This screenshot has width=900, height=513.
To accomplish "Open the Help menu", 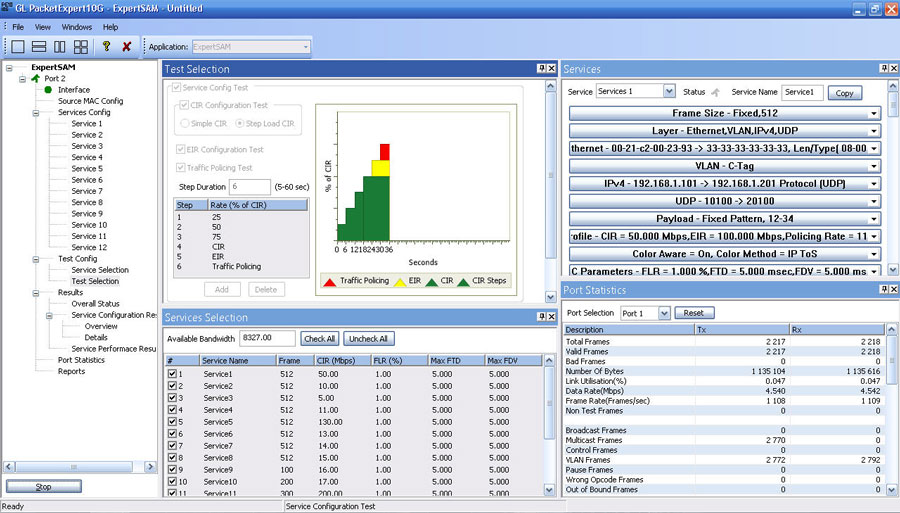I will click(110, 27).
